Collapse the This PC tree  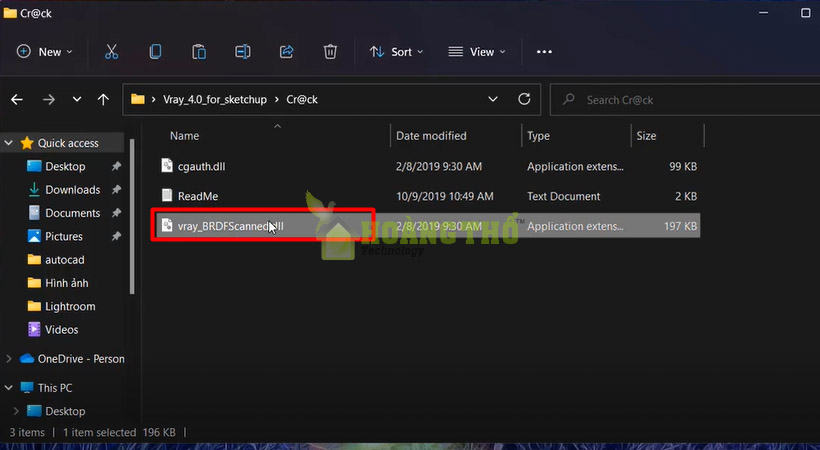pos(9,388)
